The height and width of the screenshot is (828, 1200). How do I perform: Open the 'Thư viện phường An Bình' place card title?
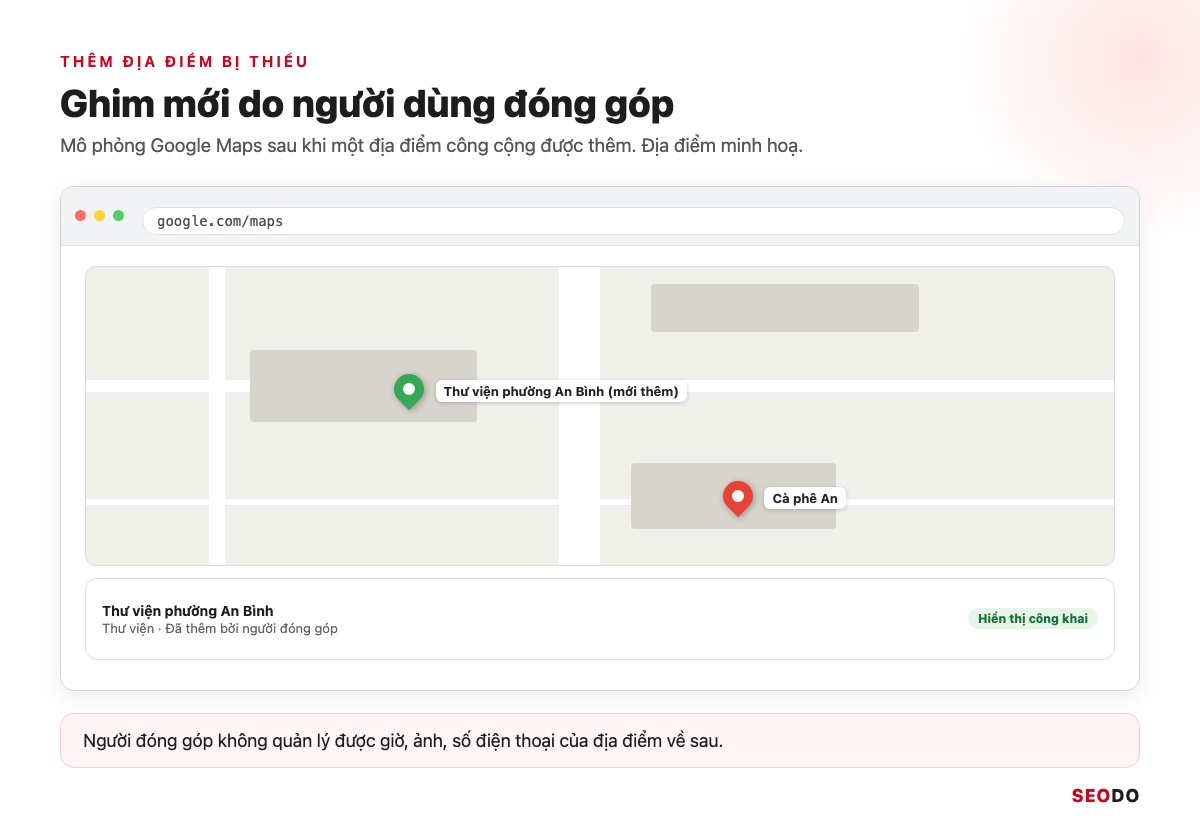188,611
